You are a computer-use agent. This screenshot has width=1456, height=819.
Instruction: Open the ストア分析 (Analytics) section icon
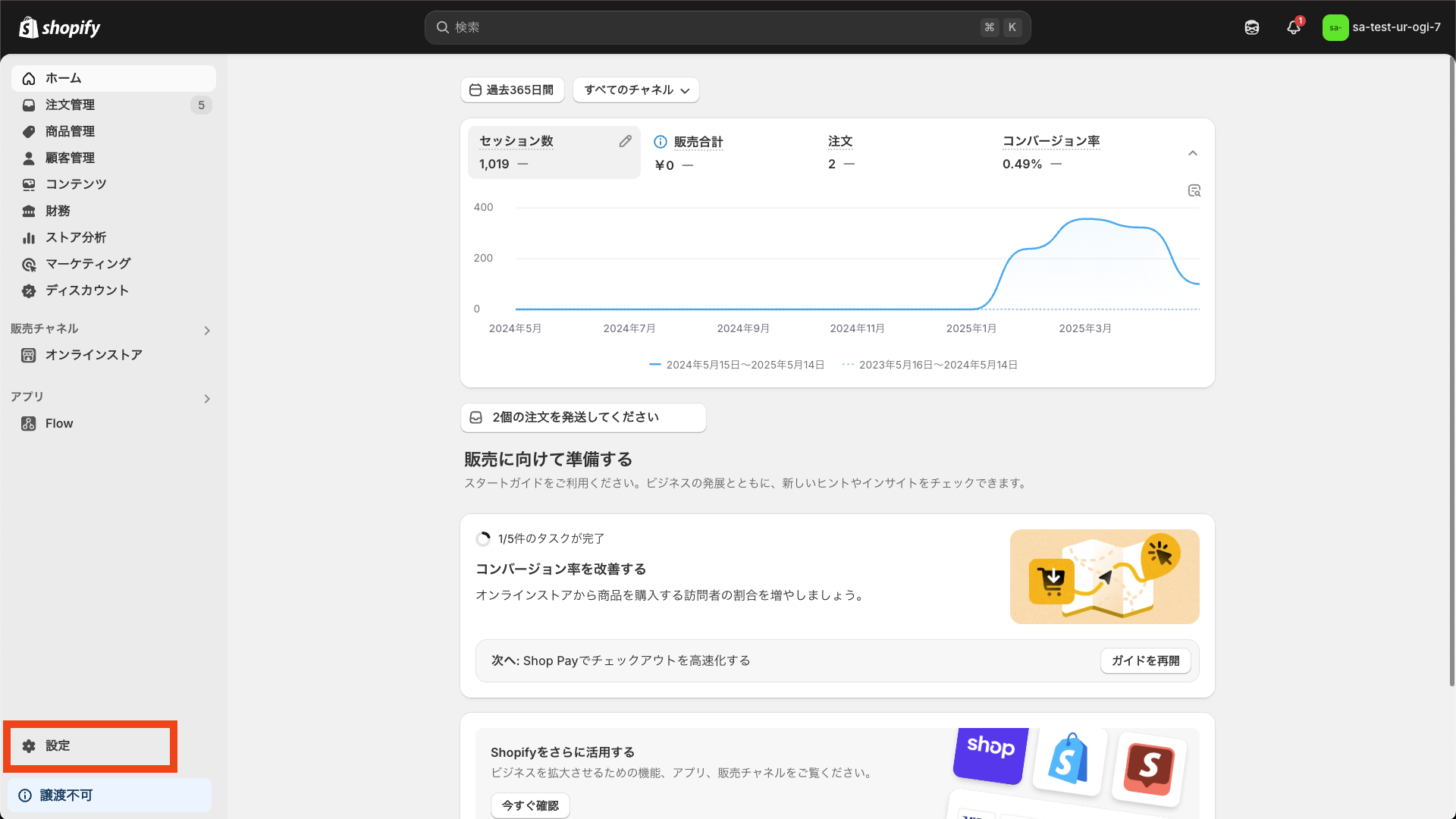click(29, 237)
